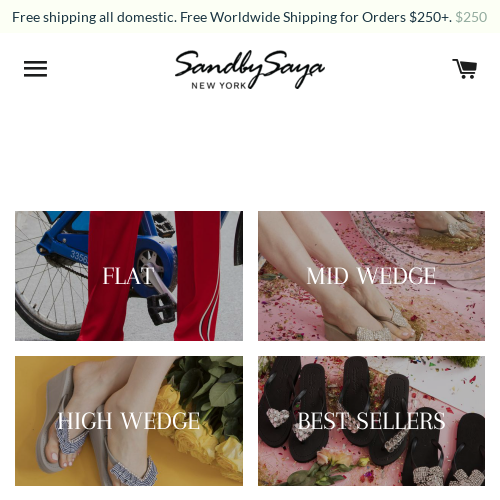Open the HIGH WEDGE collection tile
This screenshot has height=500, width=500.
(129, 421)
